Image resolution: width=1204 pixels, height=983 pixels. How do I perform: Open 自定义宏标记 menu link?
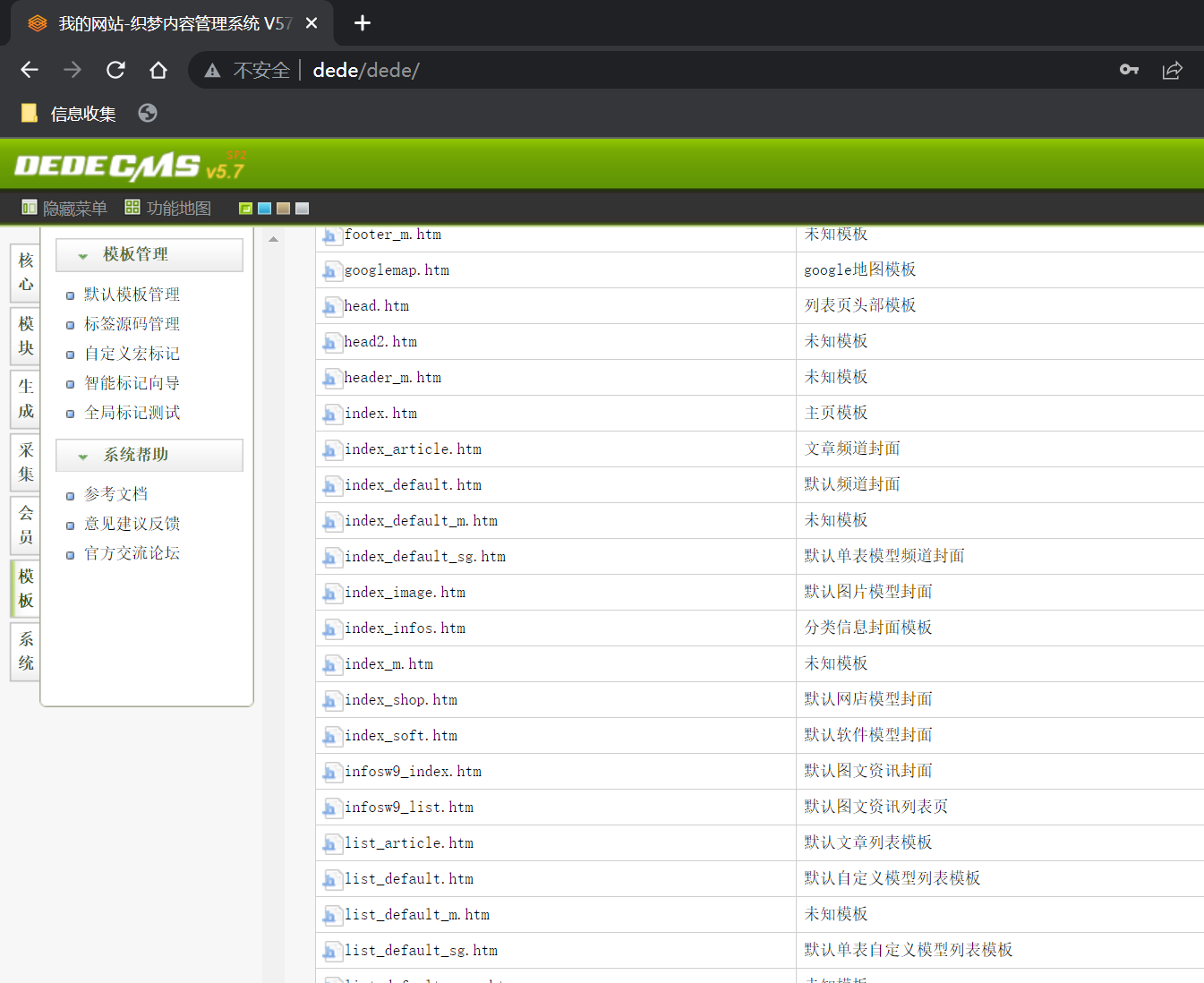pos(132,354)
